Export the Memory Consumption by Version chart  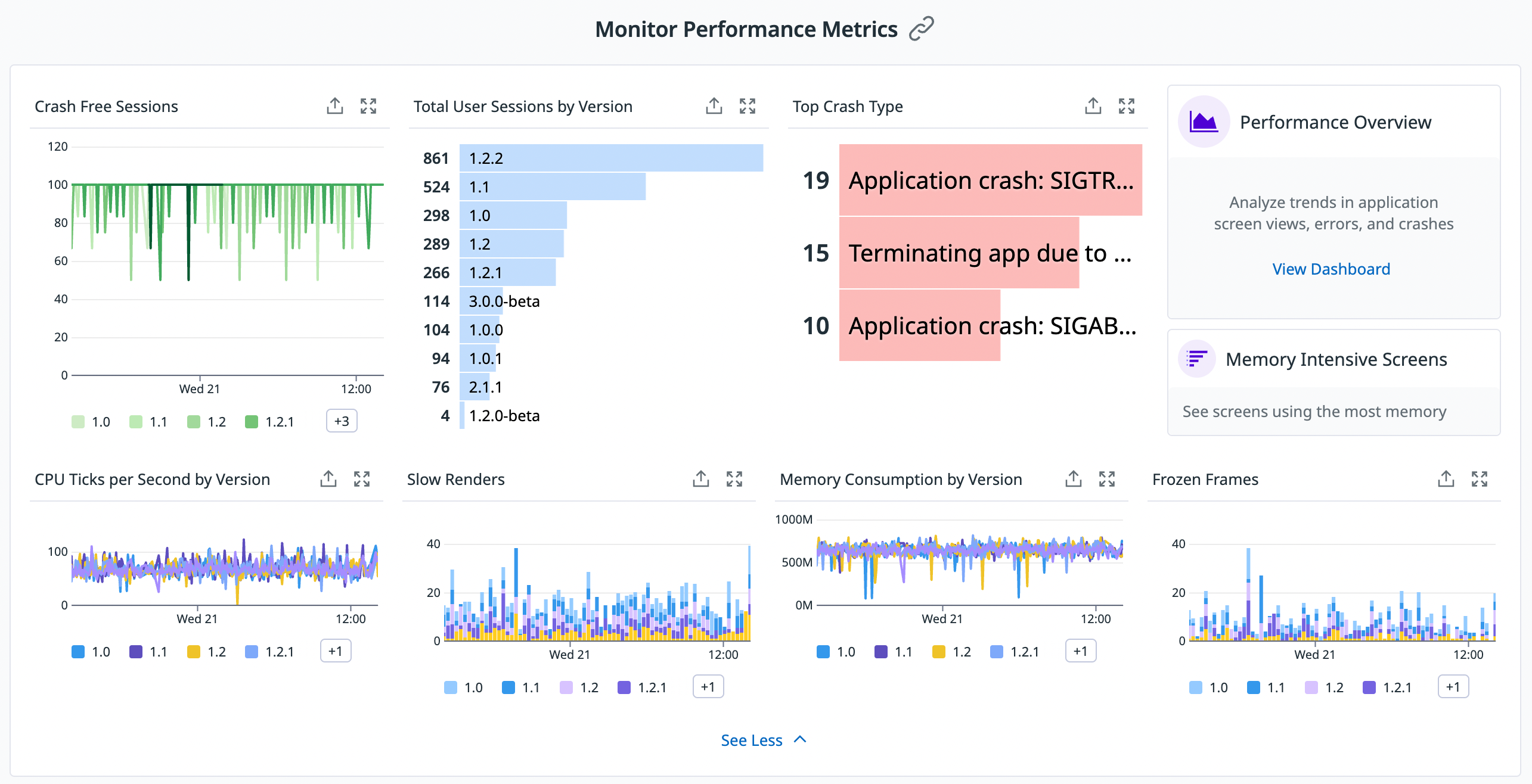point(1073,478)
